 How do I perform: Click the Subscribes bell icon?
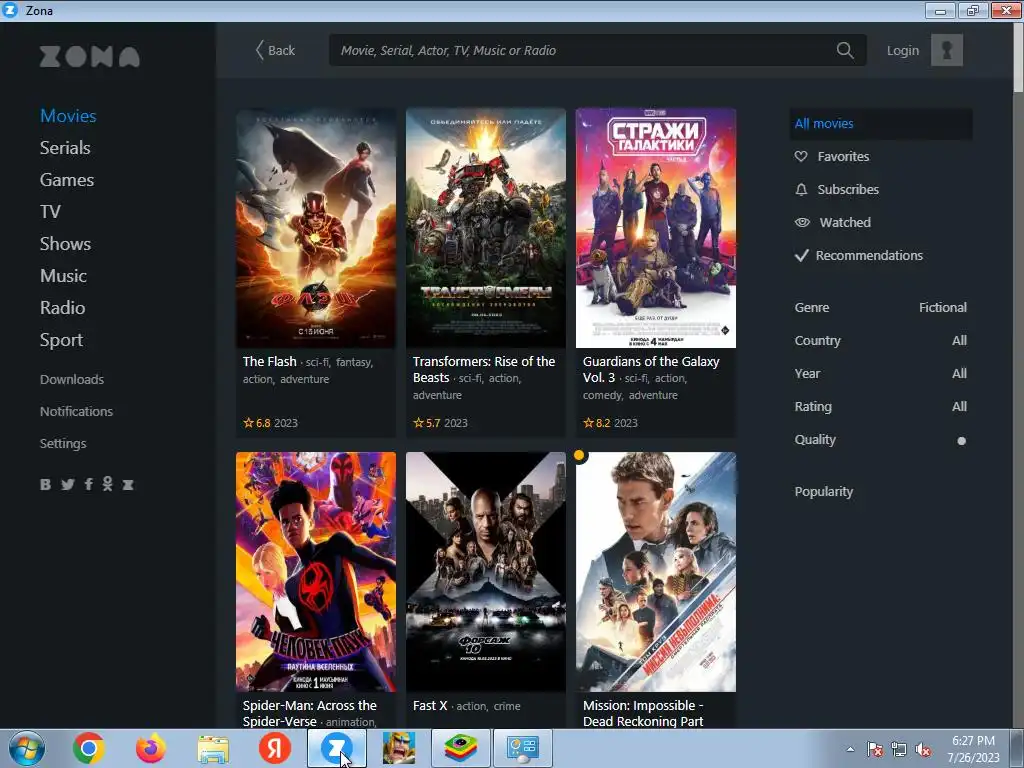[x=801, y=189]
